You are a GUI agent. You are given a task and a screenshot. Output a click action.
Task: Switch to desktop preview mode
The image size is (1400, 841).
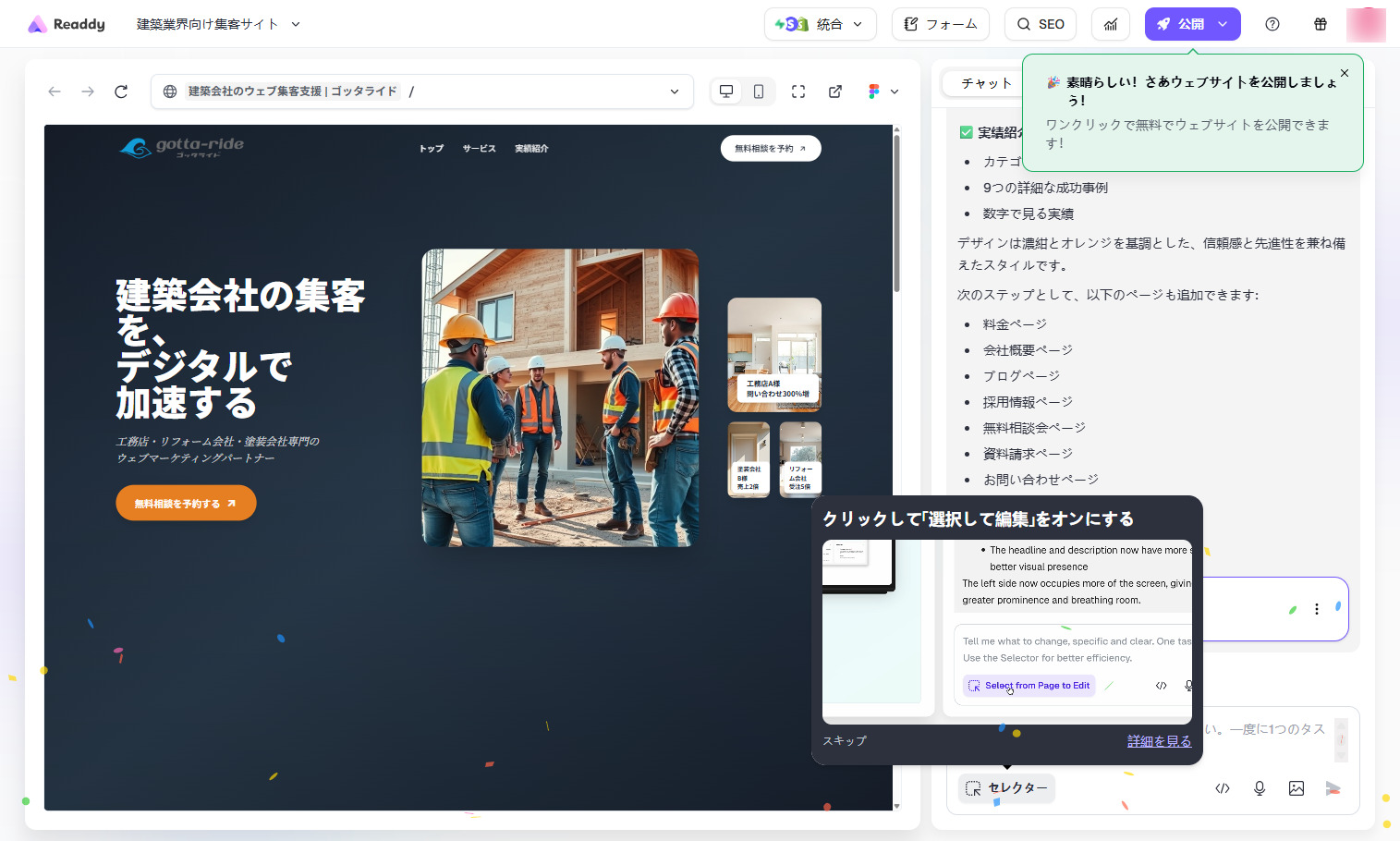tap(726, 91)
